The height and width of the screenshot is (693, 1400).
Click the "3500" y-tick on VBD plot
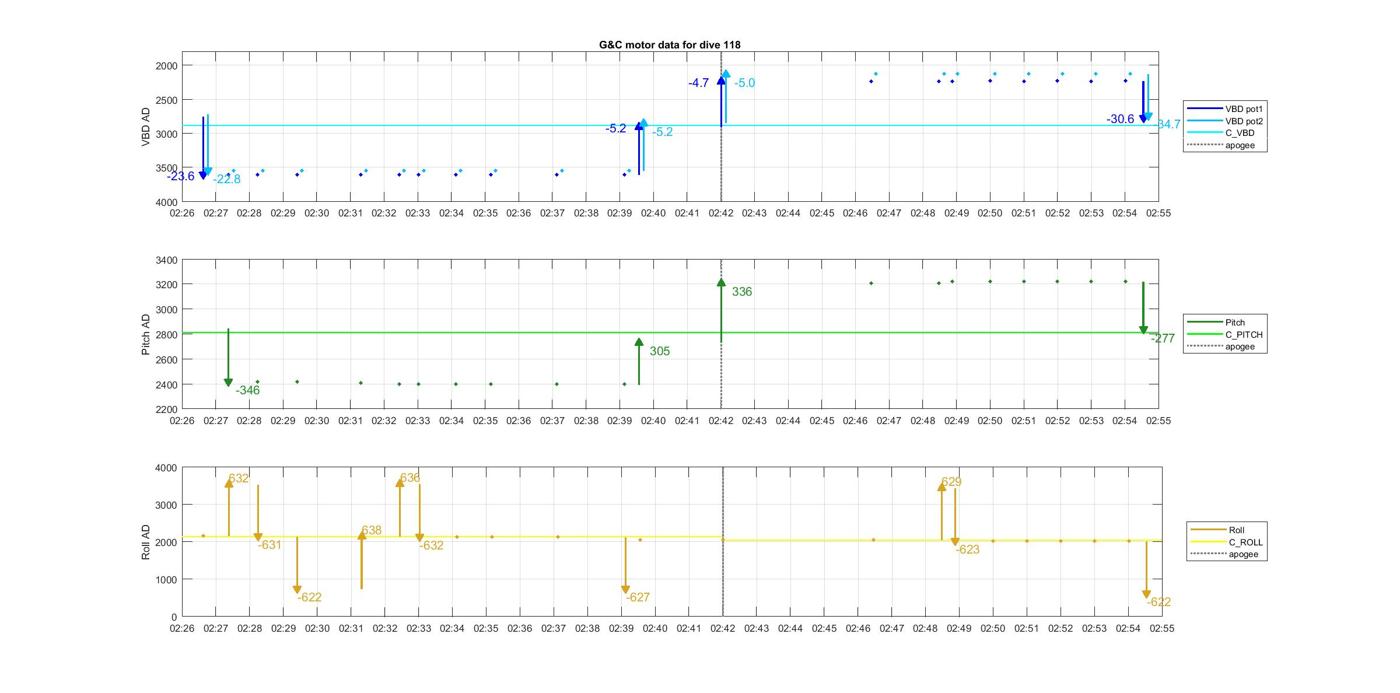tap(166, 168)
